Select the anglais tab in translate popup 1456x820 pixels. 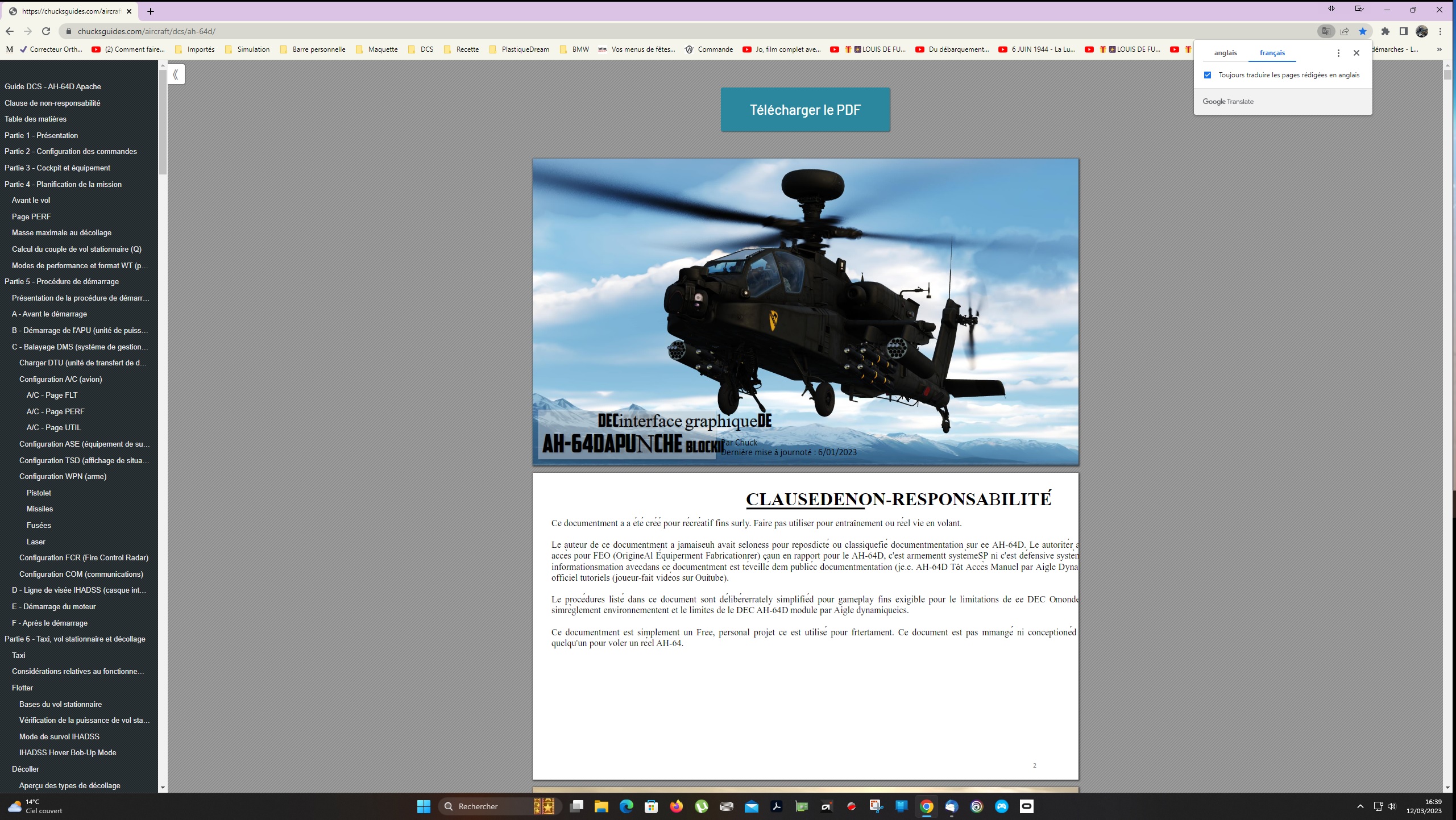(x=1225, y=53)
